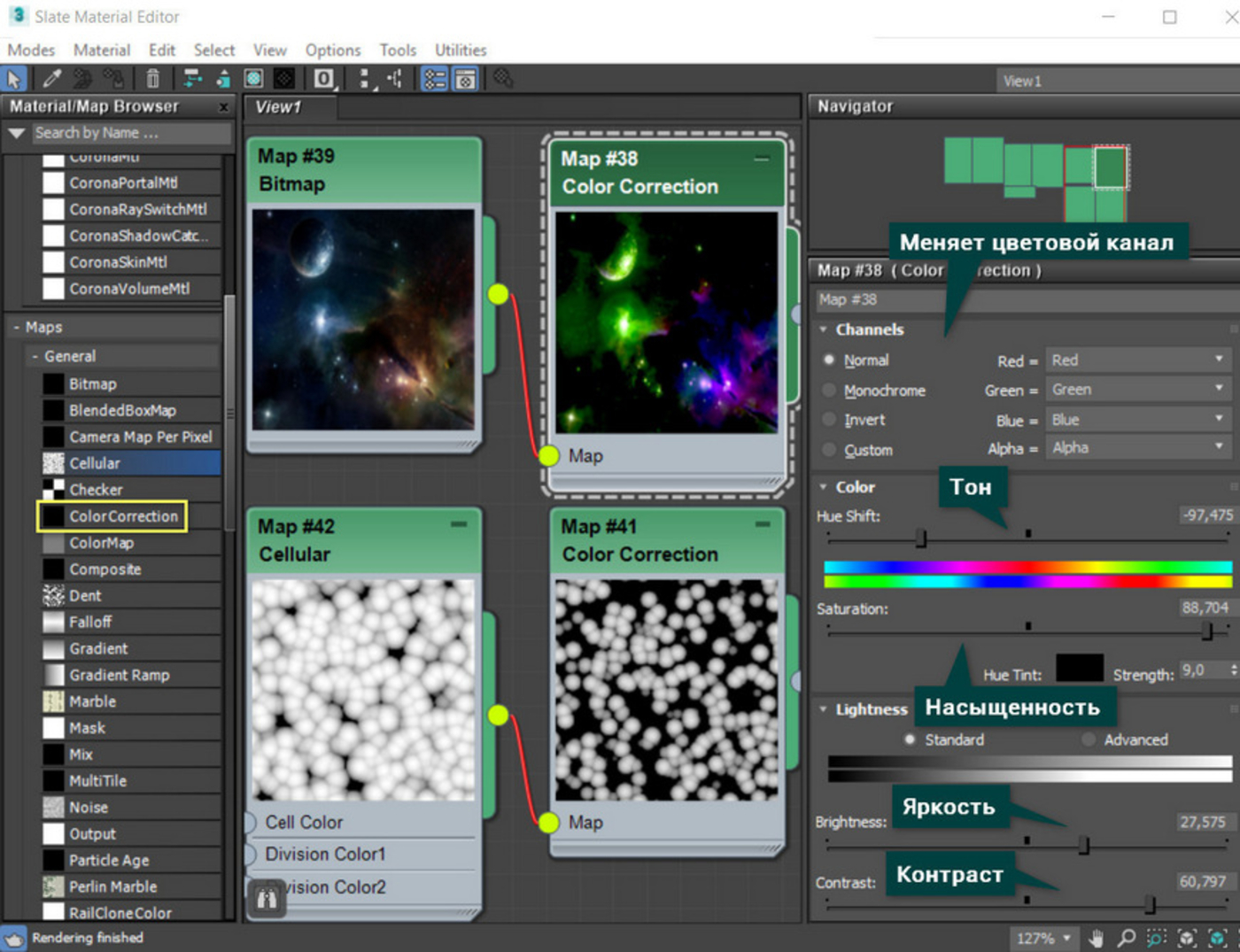Toggle the Material/Map Browser toolbar icon
The image size is (1240, 952).
tap(434, 79)
